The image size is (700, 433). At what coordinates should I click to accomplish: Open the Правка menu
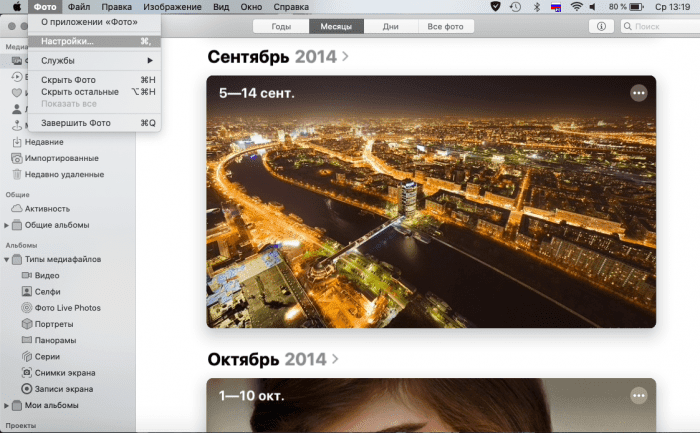(x=117, y=7)
